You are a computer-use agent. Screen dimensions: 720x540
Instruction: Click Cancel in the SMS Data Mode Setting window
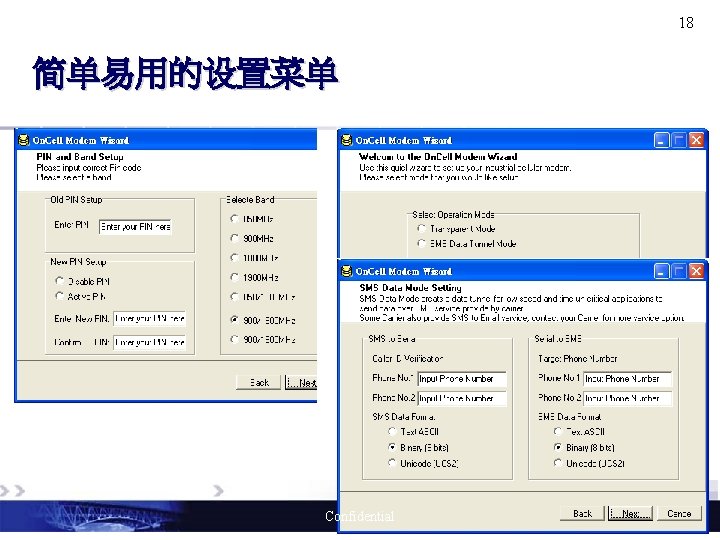point(679,513)
